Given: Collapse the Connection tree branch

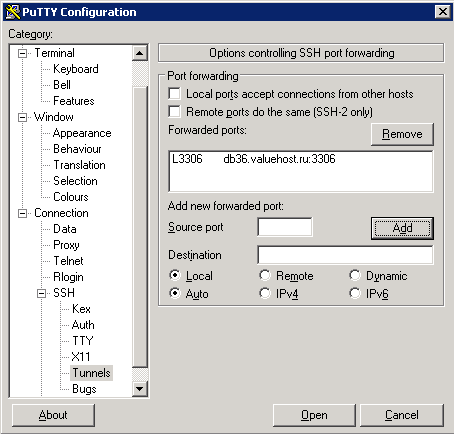Looking at the screenshot, I should click(22, 213).
